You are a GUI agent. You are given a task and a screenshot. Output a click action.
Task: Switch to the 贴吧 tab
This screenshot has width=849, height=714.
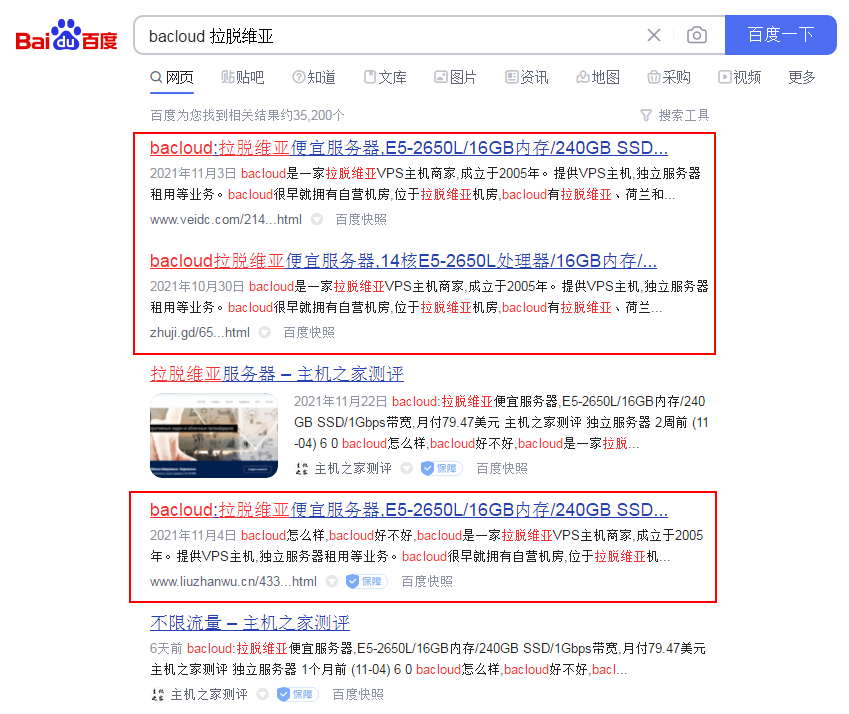243,77
